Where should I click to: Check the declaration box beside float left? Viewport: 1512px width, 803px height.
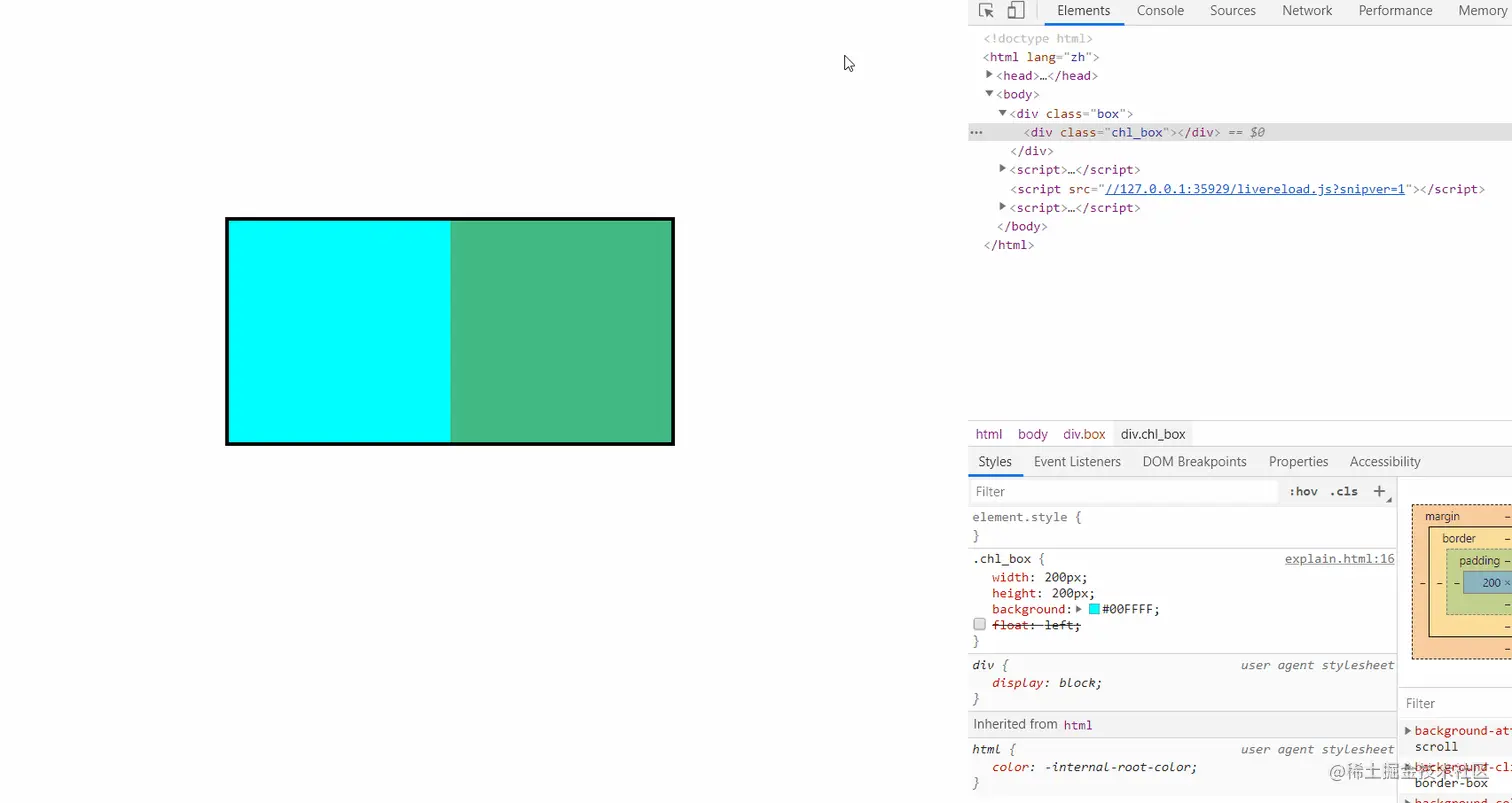point(979,623)
